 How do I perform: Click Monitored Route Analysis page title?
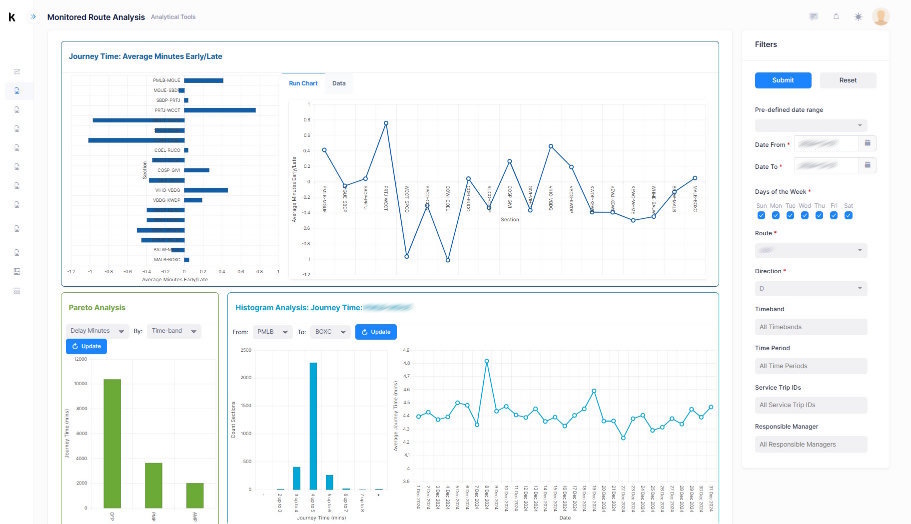[x=96, y=17]
